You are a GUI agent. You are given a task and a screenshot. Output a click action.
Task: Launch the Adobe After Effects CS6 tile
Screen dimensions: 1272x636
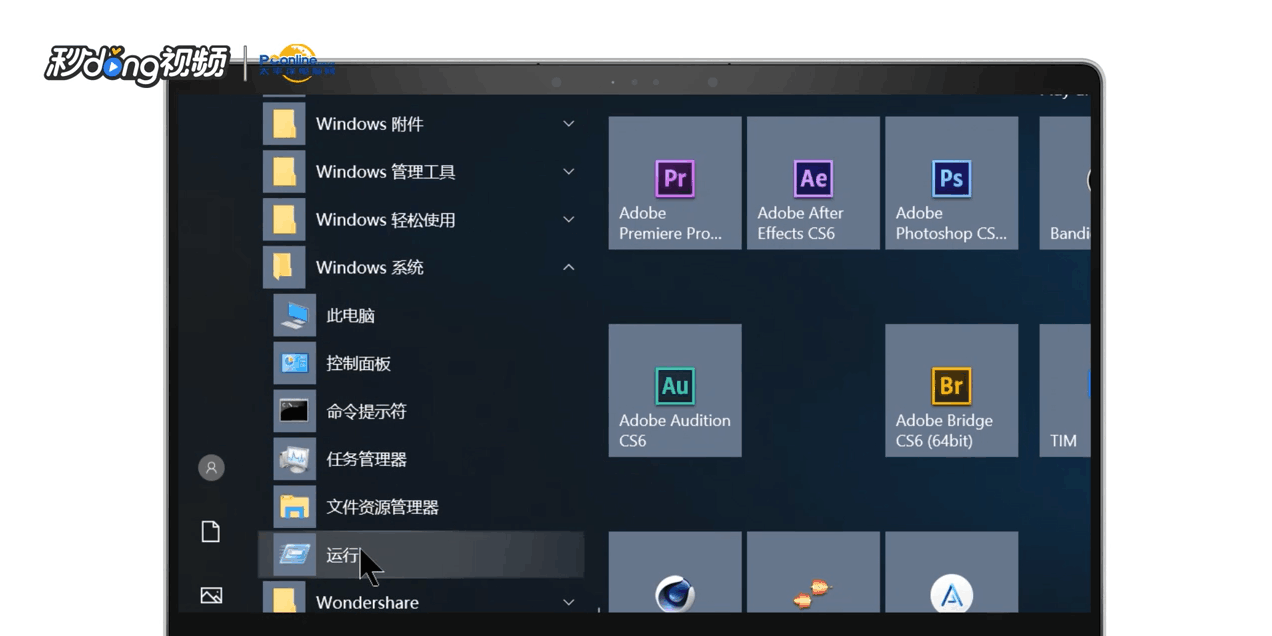813,183
